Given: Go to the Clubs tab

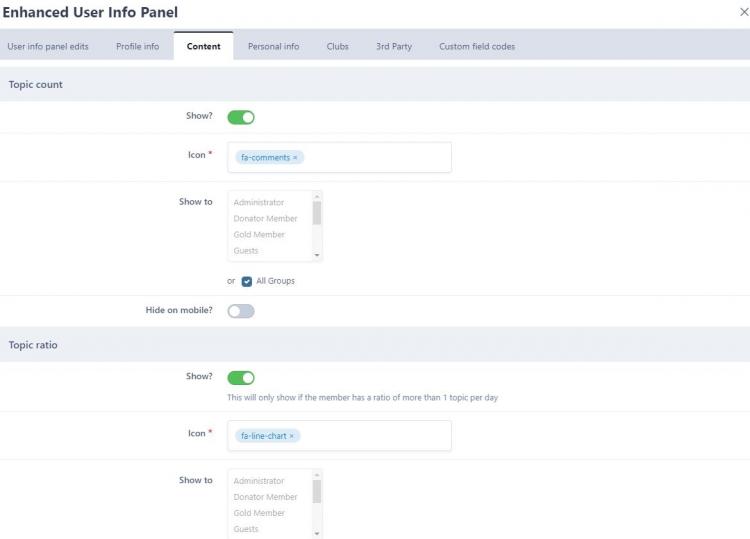Looking at the screenshot, I should (x=337, y=46).
